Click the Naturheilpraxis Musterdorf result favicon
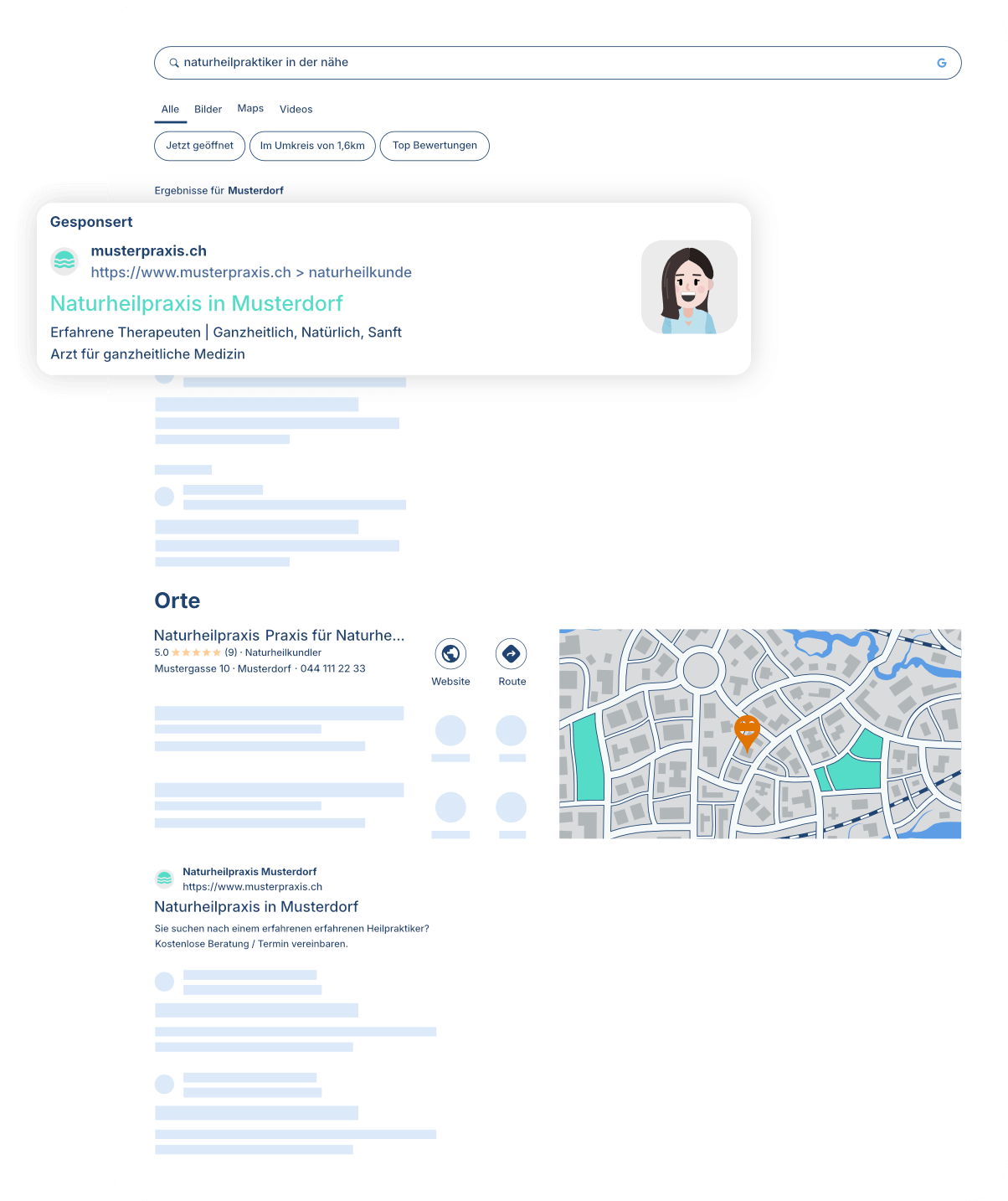Viewport: 1008px width, 1201px height. pyautogui.click(x=164, y=879)
